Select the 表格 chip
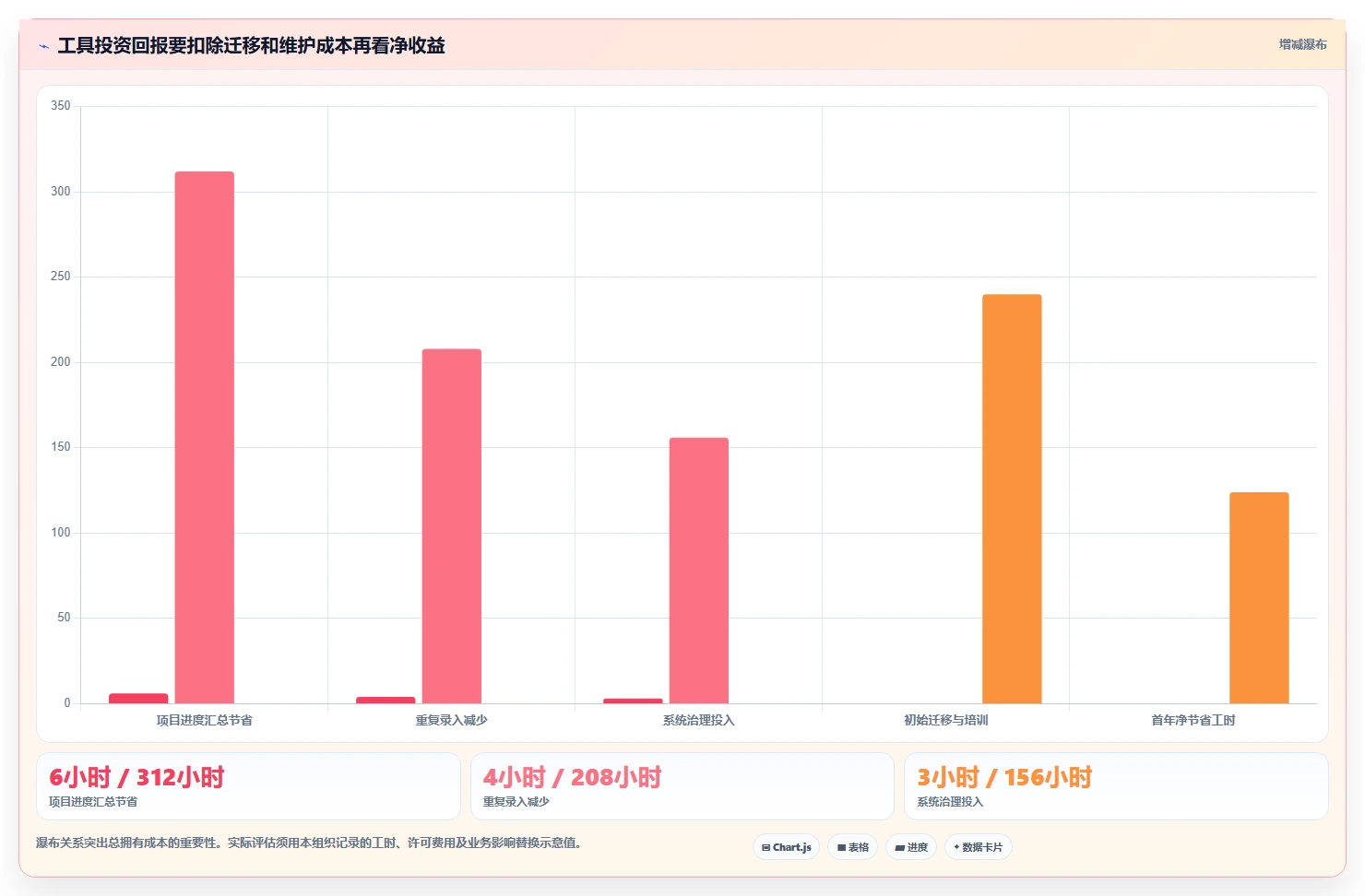 click(x=853, y=847)
